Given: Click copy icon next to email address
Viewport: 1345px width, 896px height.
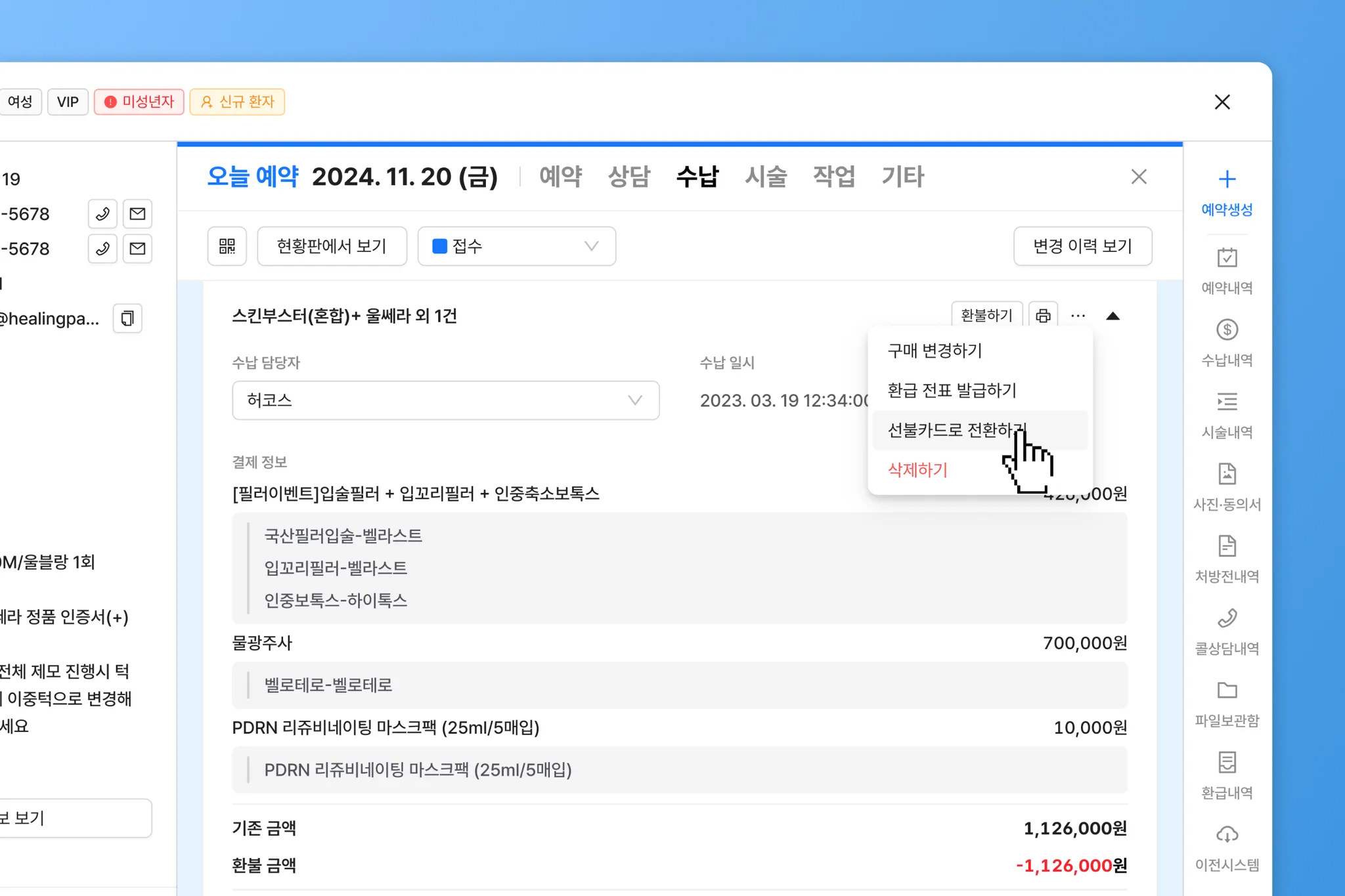Looking at the screenshot, I should 127,318.
